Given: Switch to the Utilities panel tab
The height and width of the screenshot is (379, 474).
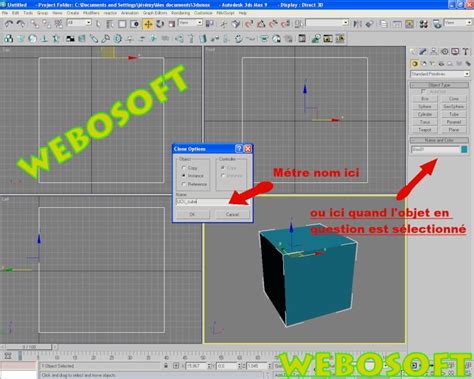Looking at the screenshot, I should [465, 51].
